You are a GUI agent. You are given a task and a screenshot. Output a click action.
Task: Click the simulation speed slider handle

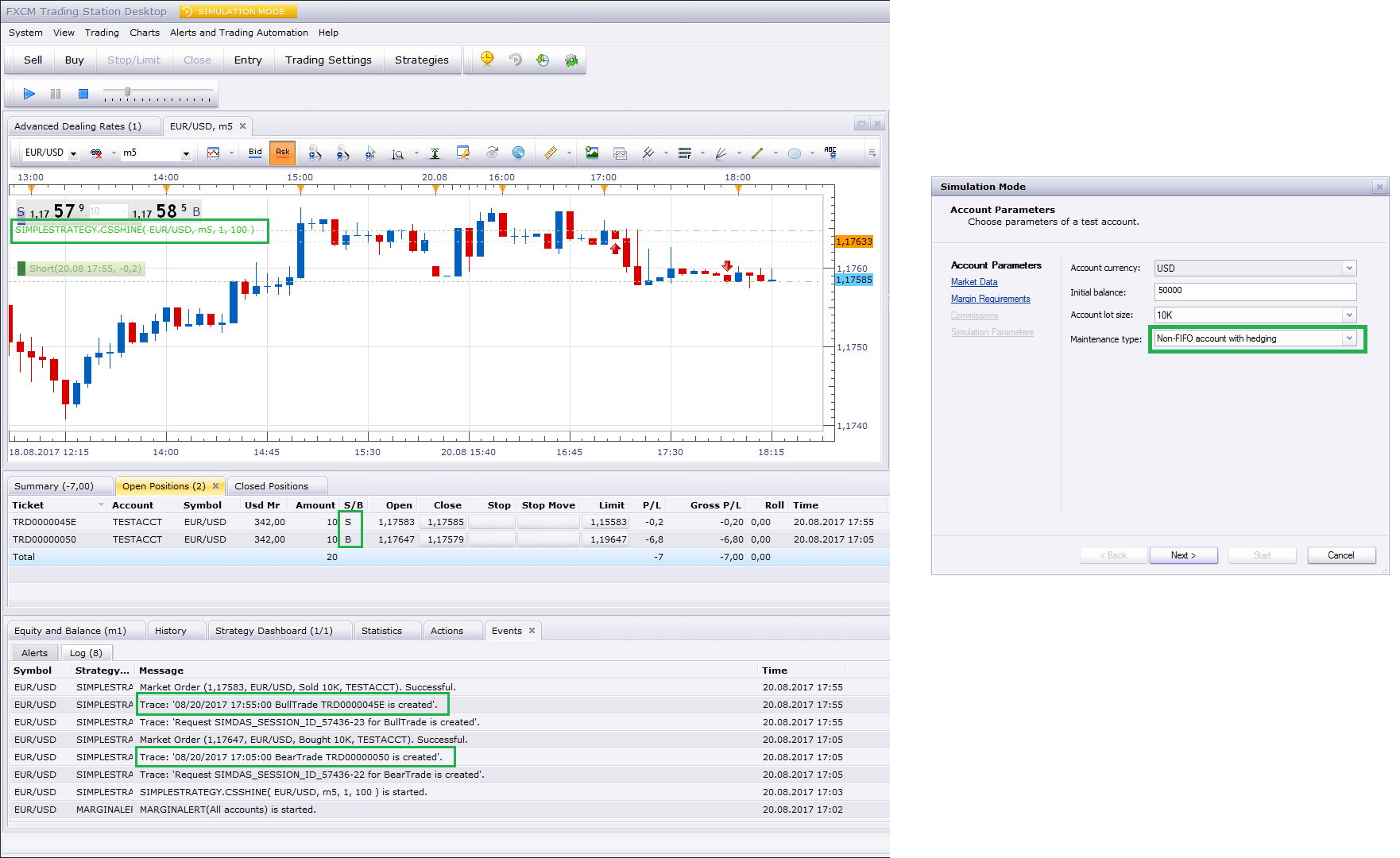[x=127, y=92]
